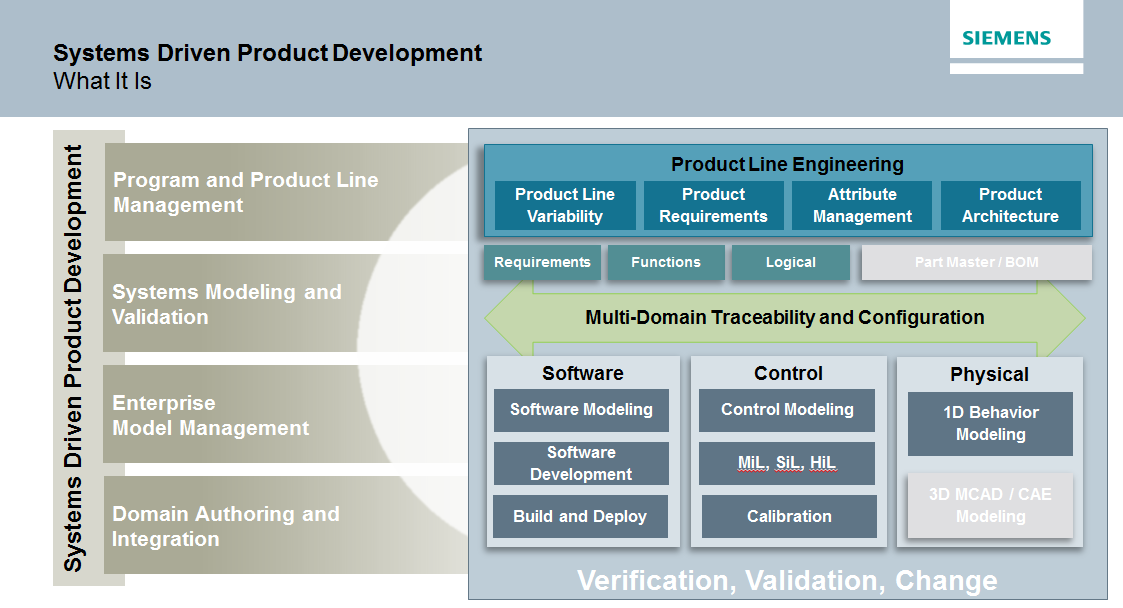Toggle the Requirements box
This screenshot has height=608, width=1123.
click(542, 262)
